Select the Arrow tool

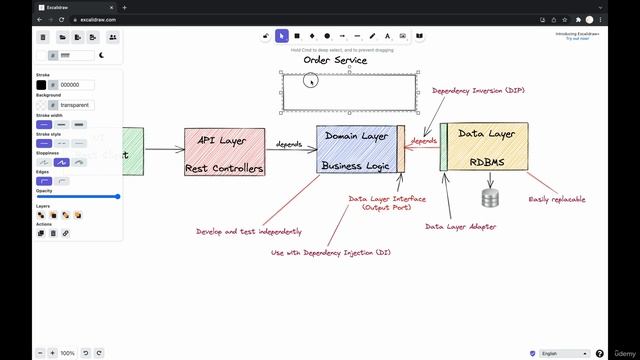tap(342, 36)
